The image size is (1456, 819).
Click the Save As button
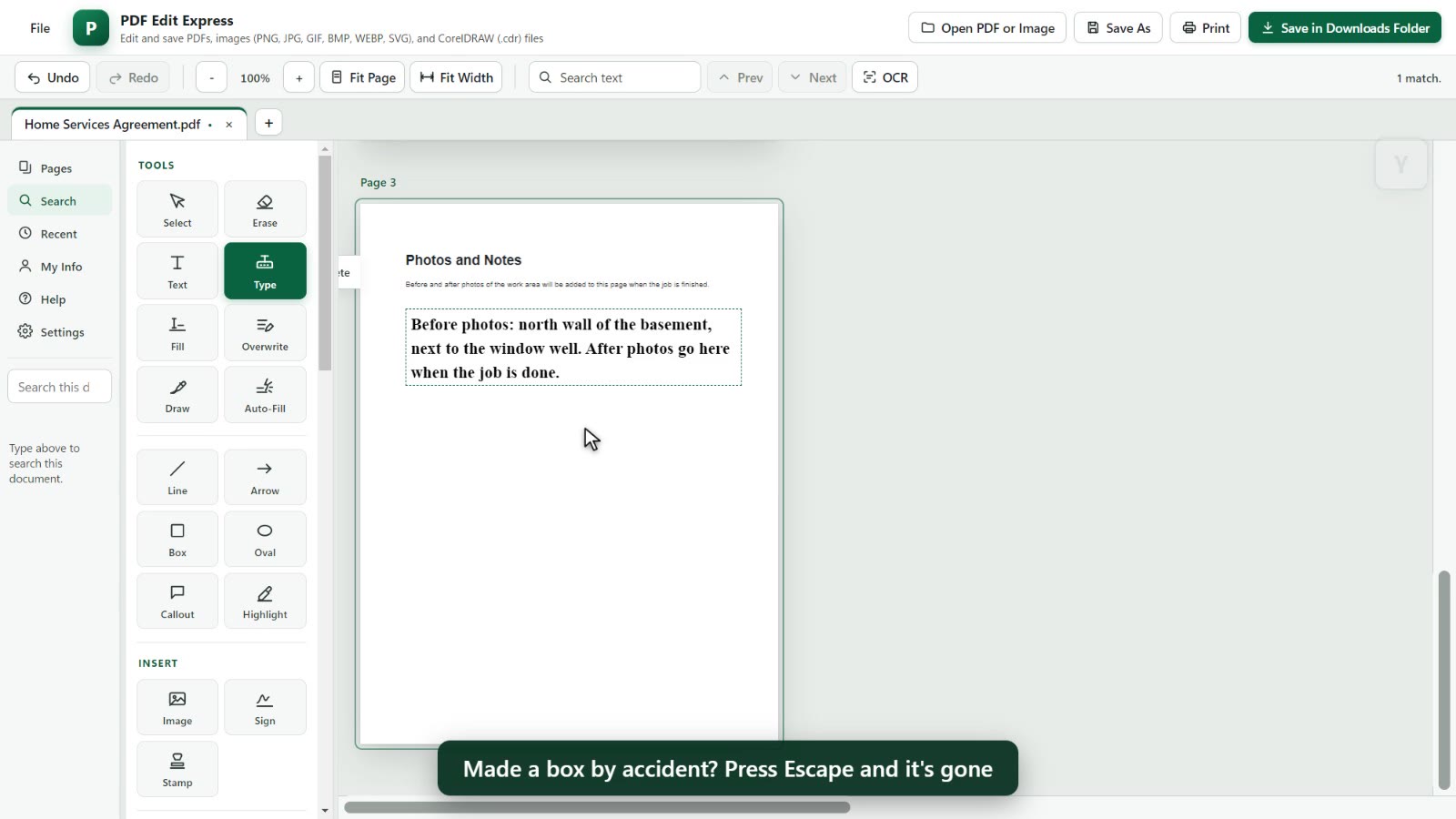(1118, 28)
